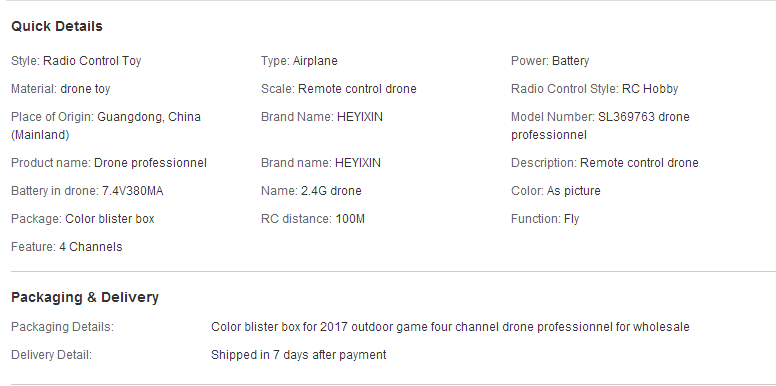Click the Packaging & Delivery heading
Image resolution: width=776 pixels, height=386 pixels.
(85, 297)
